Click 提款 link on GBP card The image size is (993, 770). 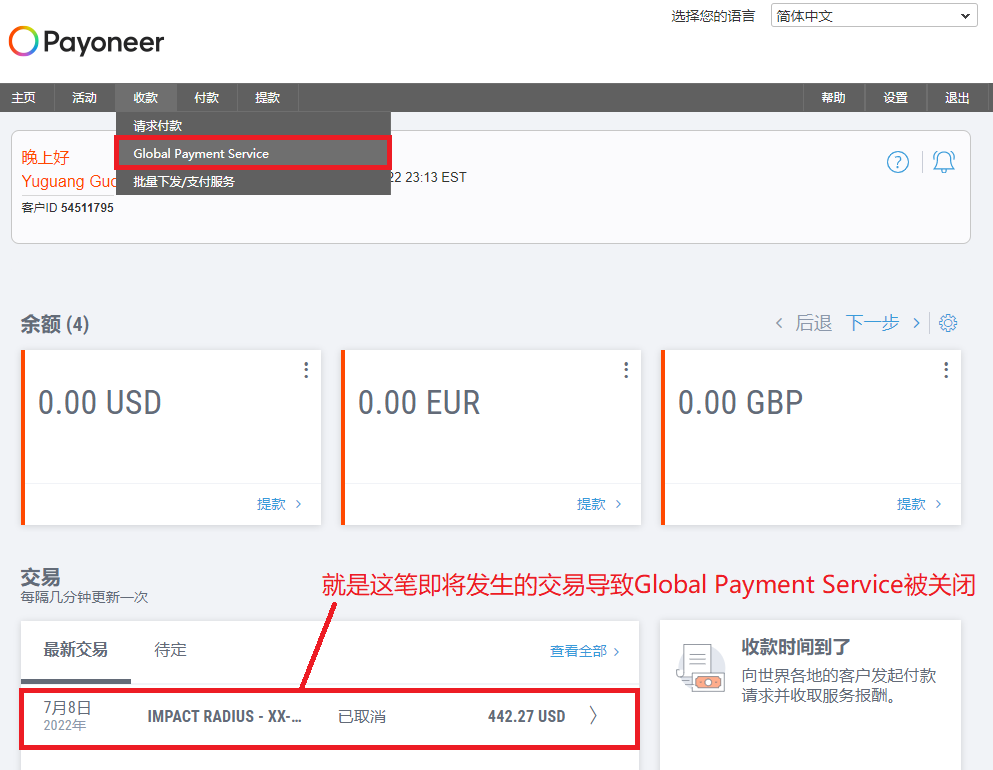[919, 504]
